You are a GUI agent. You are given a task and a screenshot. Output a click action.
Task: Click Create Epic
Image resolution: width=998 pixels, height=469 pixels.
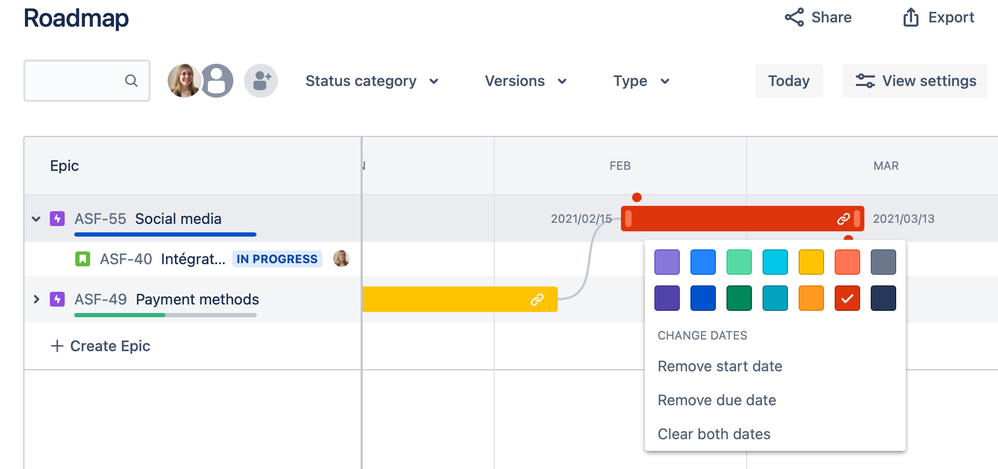click(100, 346)
